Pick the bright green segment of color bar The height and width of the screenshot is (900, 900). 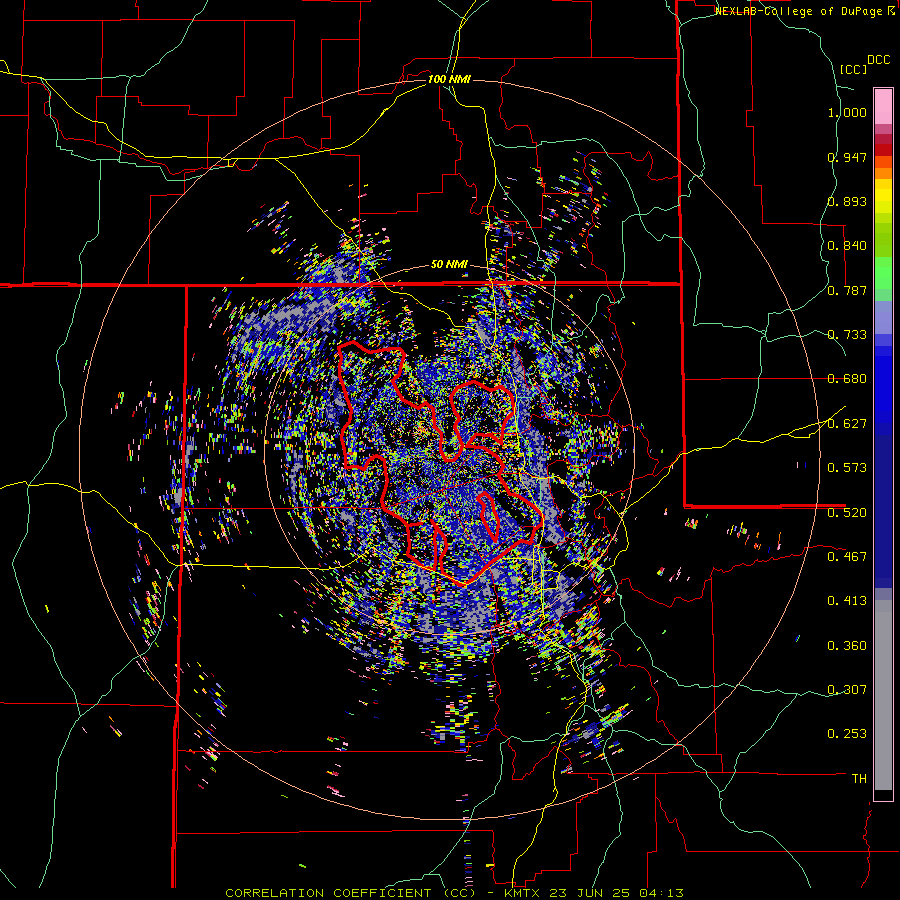(883, 273)
